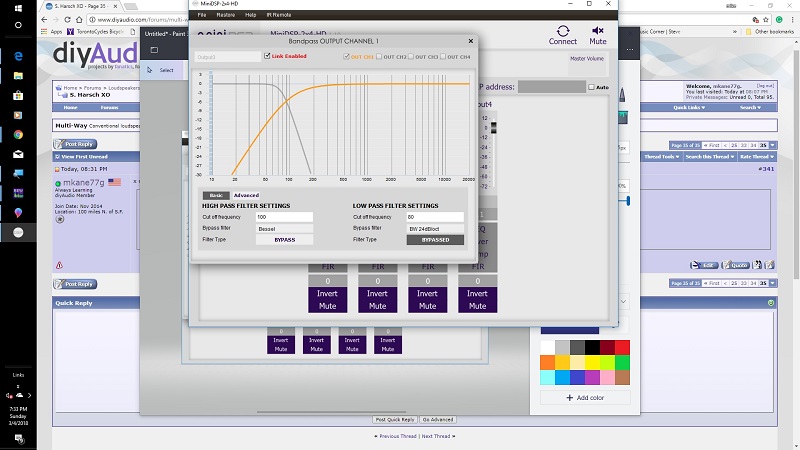
Task: Expand the Search menu in forum navbar
Action: [751, 108]
